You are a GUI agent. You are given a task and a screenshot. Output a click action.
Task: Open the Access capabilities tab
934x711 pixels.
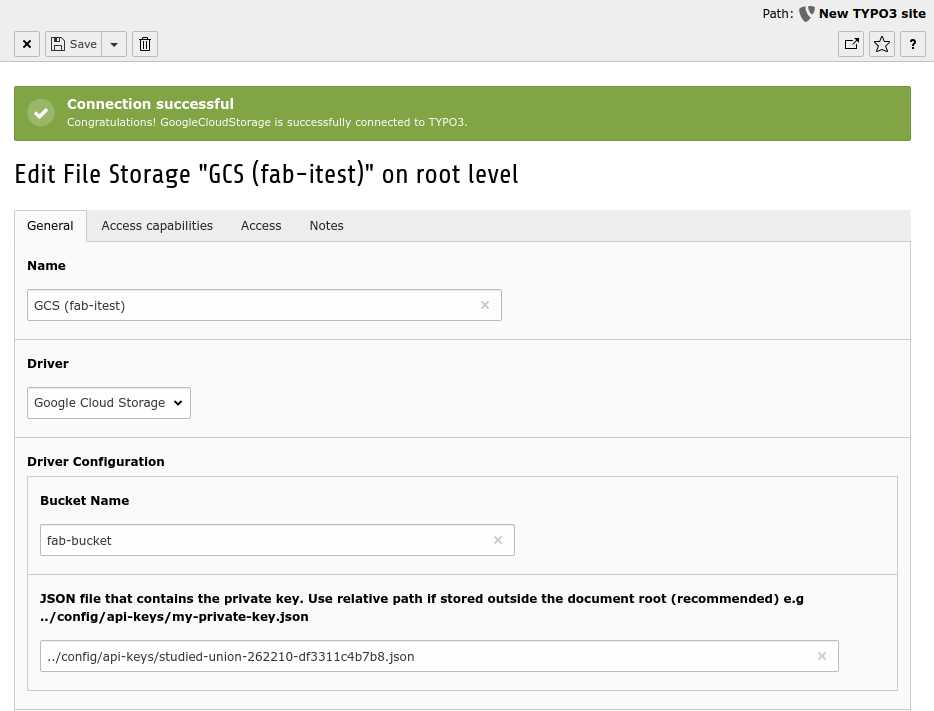point(157,226)
